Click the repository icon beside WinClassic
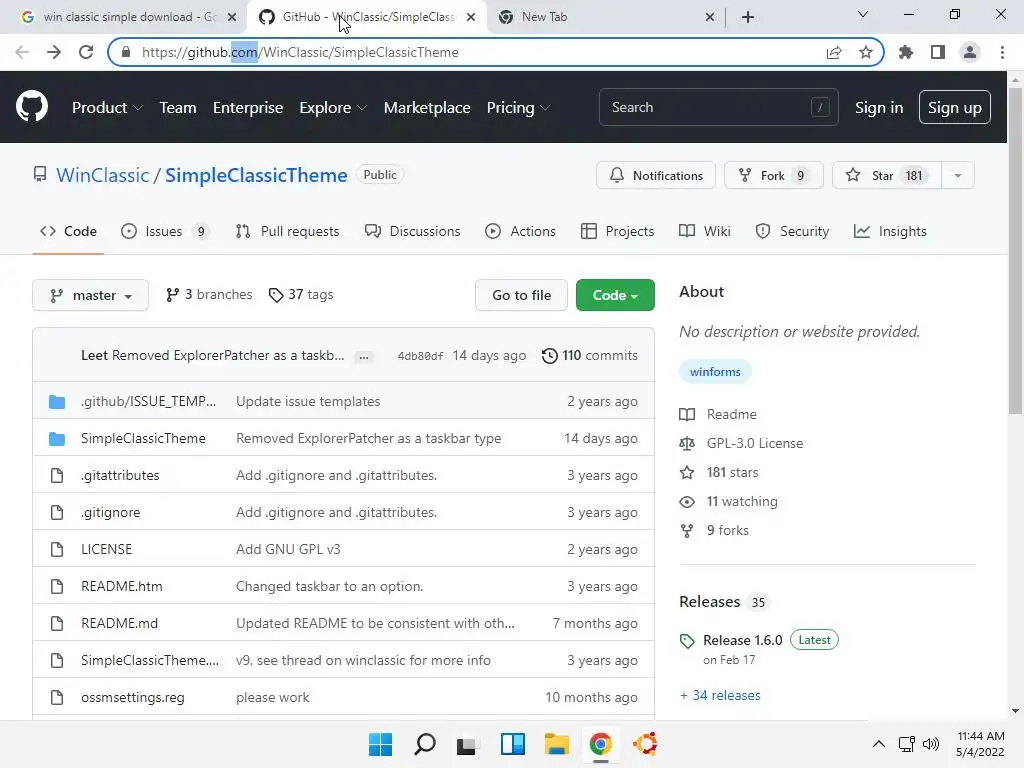The image size is (1024, 768). (x=40, y=174)
